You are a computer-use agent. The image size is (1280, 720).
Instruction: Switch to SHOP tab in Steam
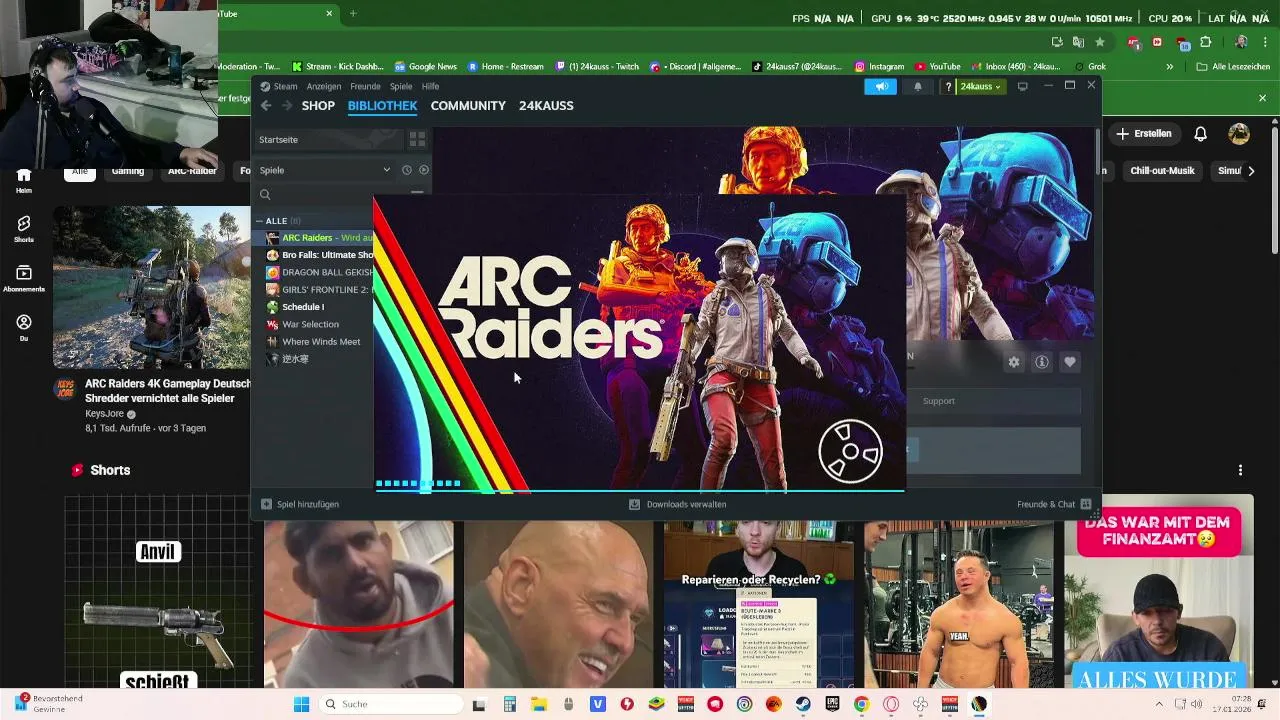click(318, 105)
